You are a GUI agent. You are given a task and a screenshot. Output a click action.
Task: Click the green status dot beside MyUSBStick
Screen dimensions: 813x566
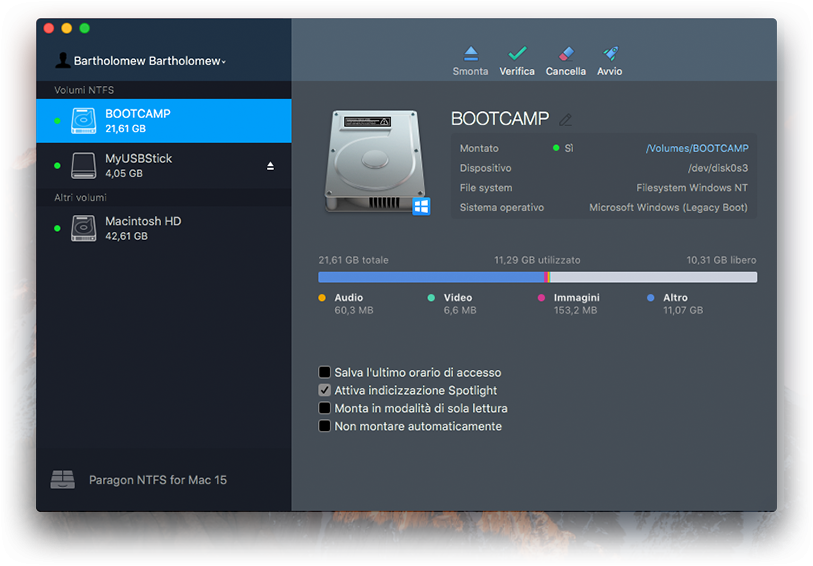(57, 166)
